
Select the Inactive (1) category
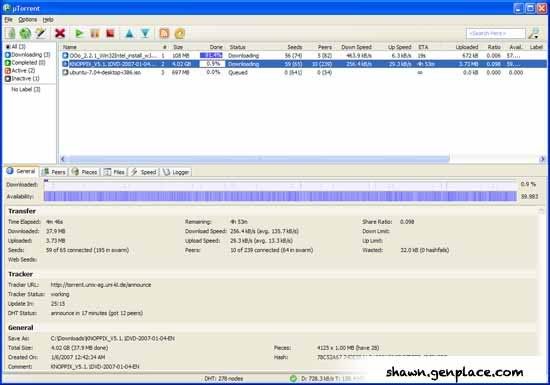tap(22, 79)
